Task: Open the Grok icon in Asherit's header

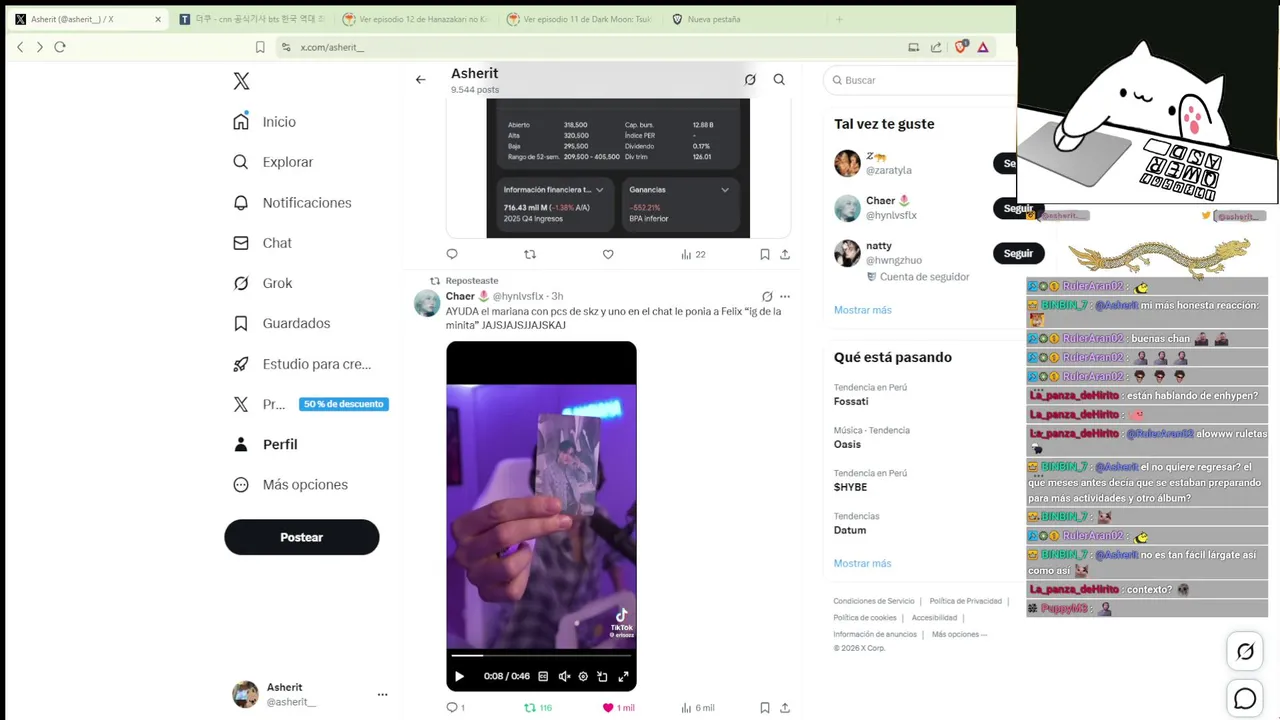Action: tap(750, 80)
